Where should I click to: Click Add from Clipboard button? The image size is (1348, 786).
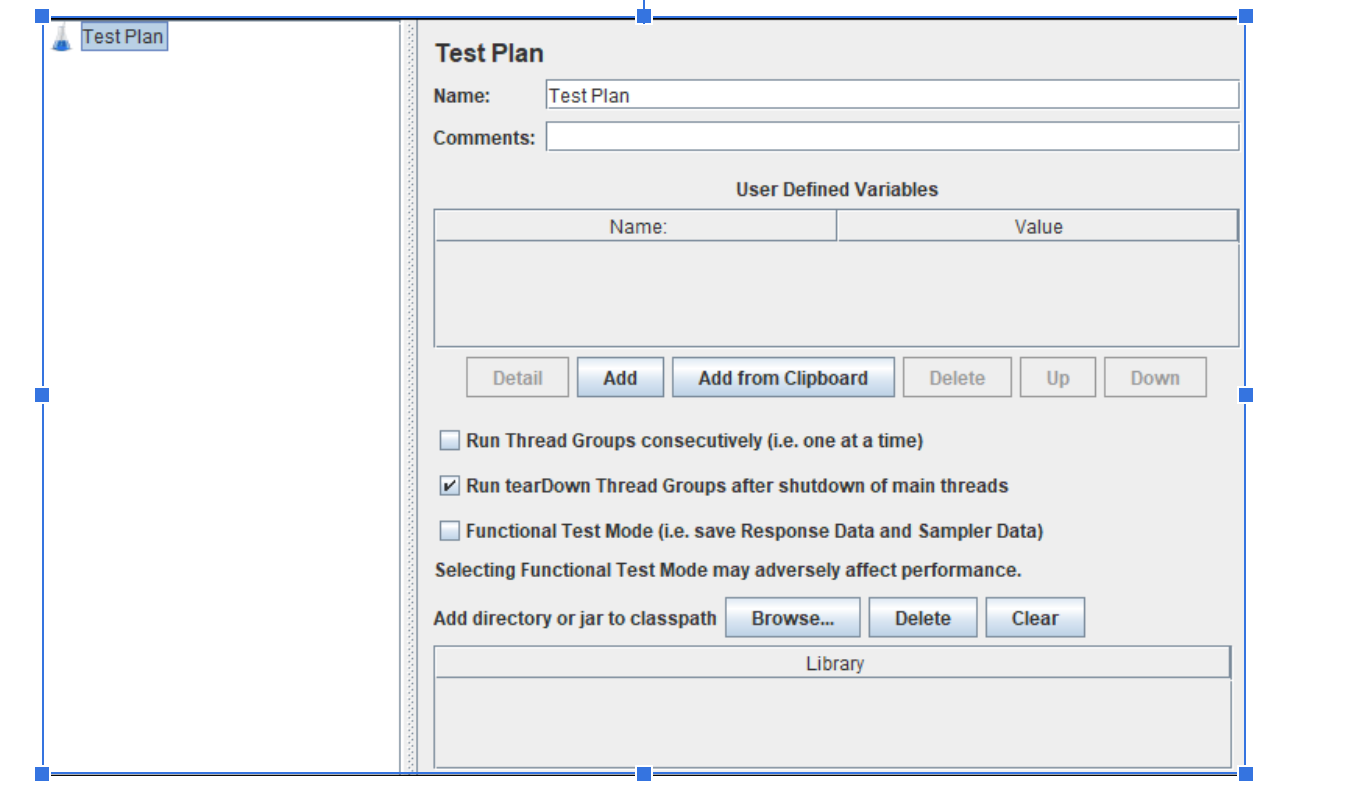point(783,378)
